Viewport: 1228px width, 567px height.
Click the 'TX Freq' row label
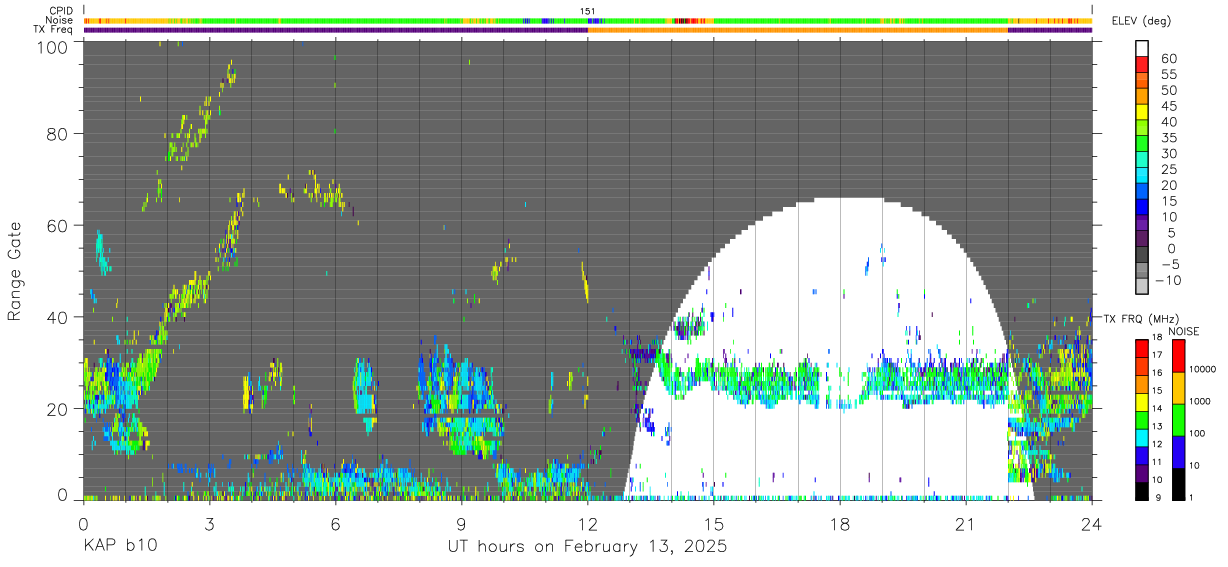tap(54, 29)
